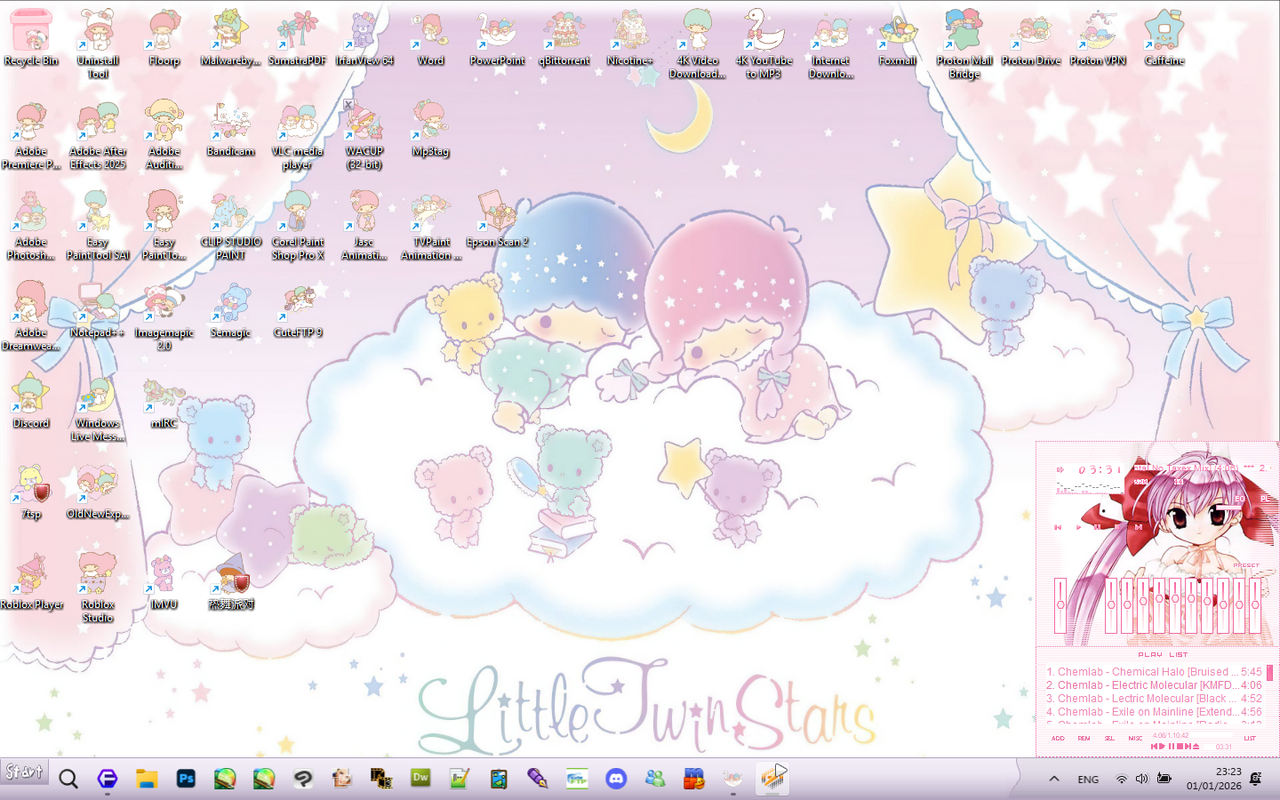The width and height of the screenshot is (1280, 800).
Task: Launch Caffeine from the desktop
Action: tap(1164, 38)
